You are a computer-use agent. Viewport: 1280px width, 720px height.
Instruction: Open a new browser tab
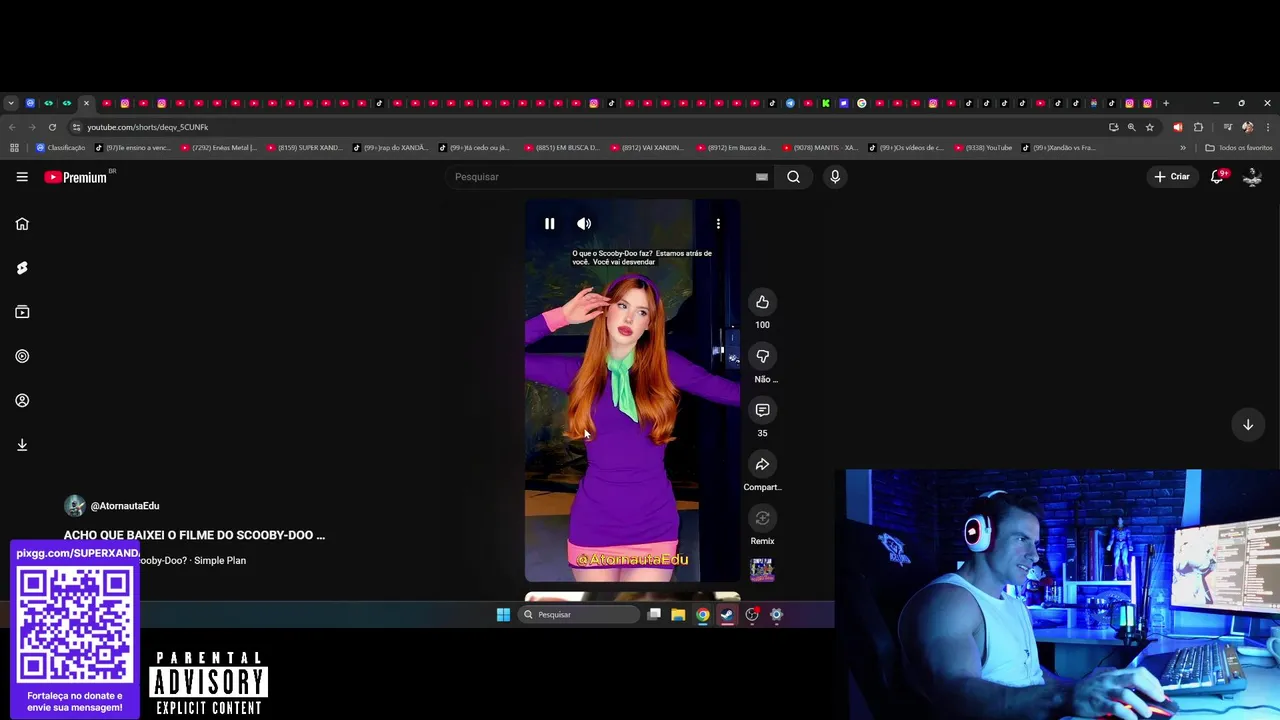click(x=1165, y=103)
